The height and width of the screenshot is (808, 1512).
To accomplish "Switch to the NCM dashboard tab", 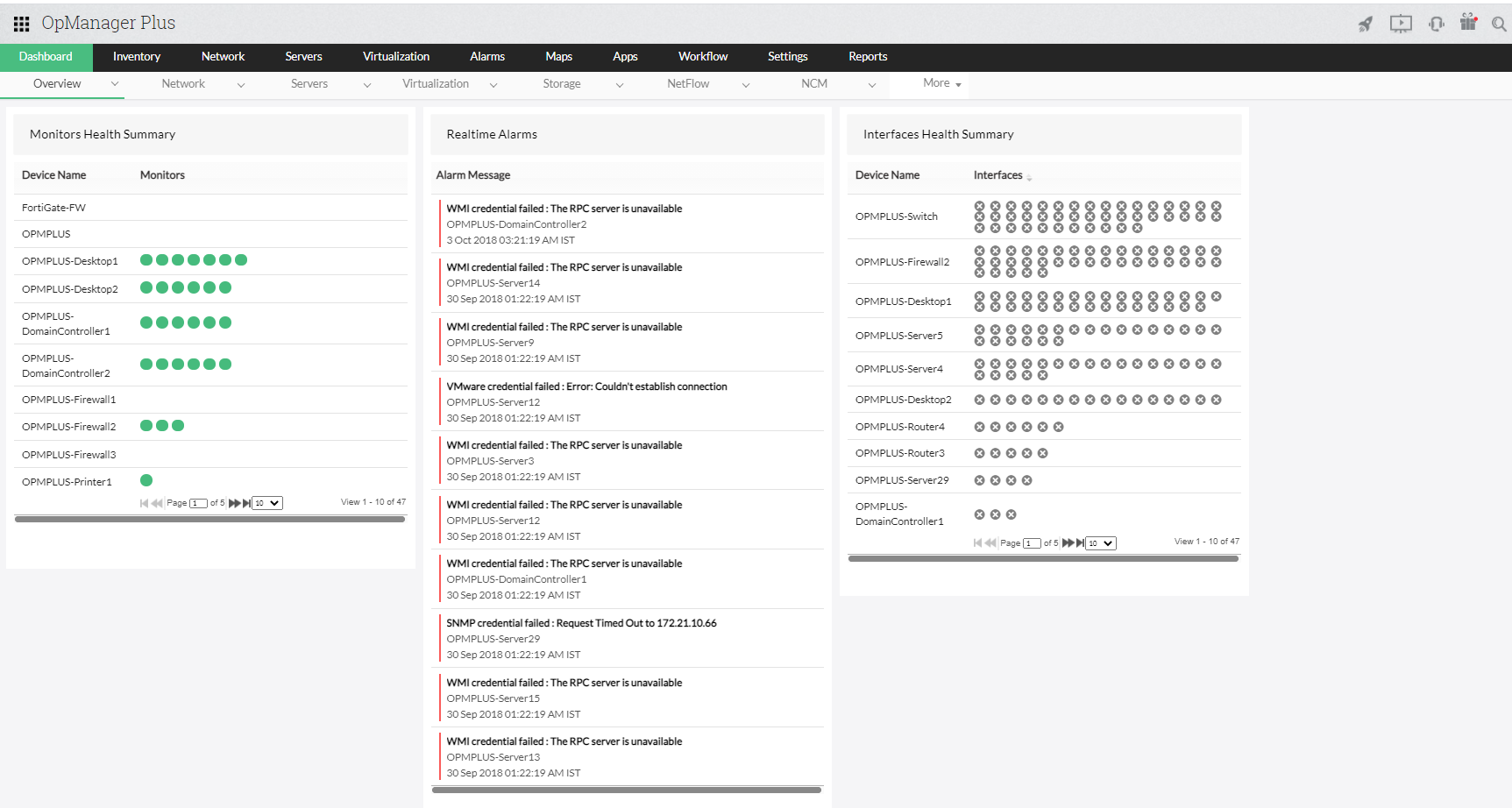I will pyautogui.click(x=814, y=84).
